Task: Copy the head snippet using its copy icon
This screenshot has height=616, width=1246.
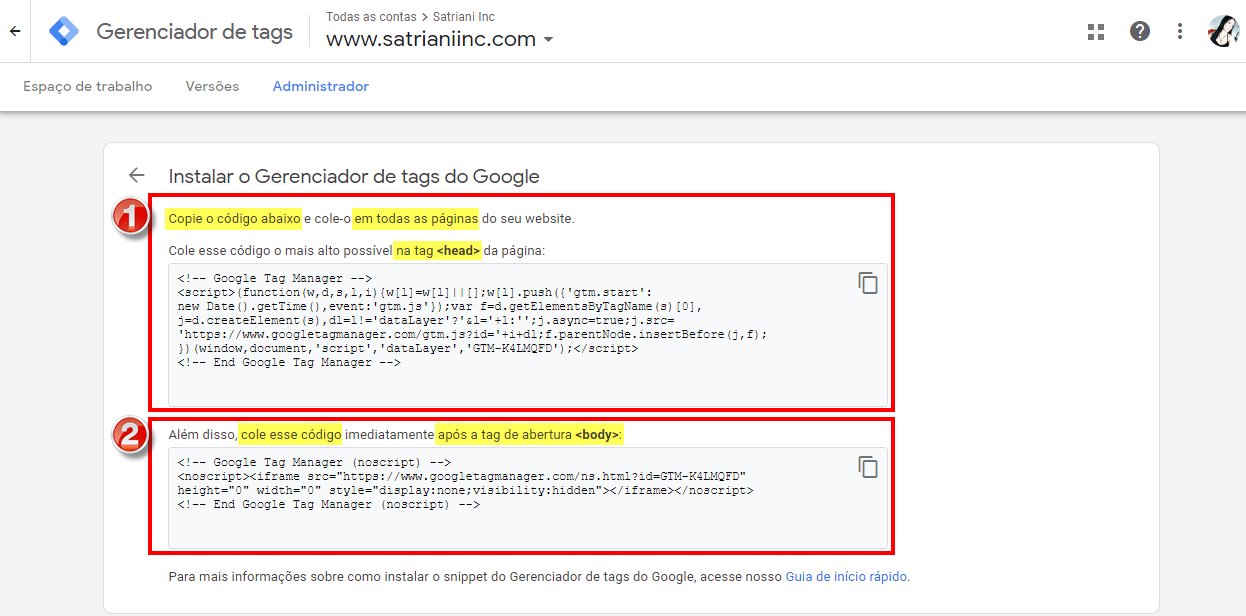Action: [x=868, y=284]
